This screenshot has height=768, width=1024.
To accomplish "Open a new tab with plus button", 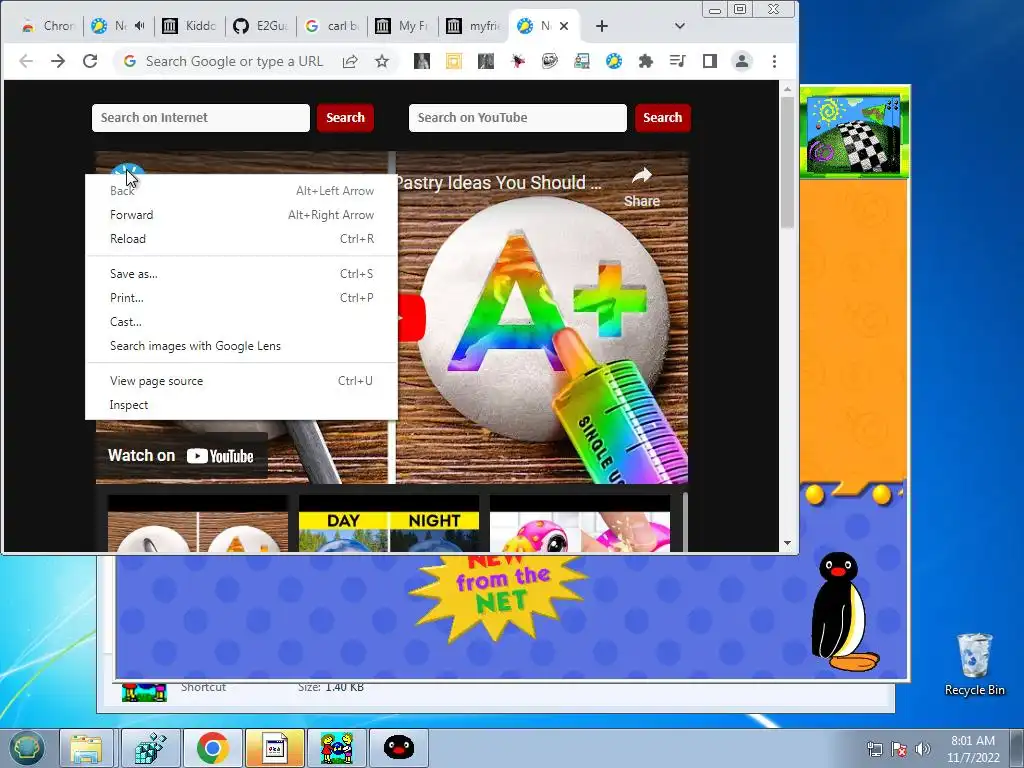I will (x=602, y=26).
